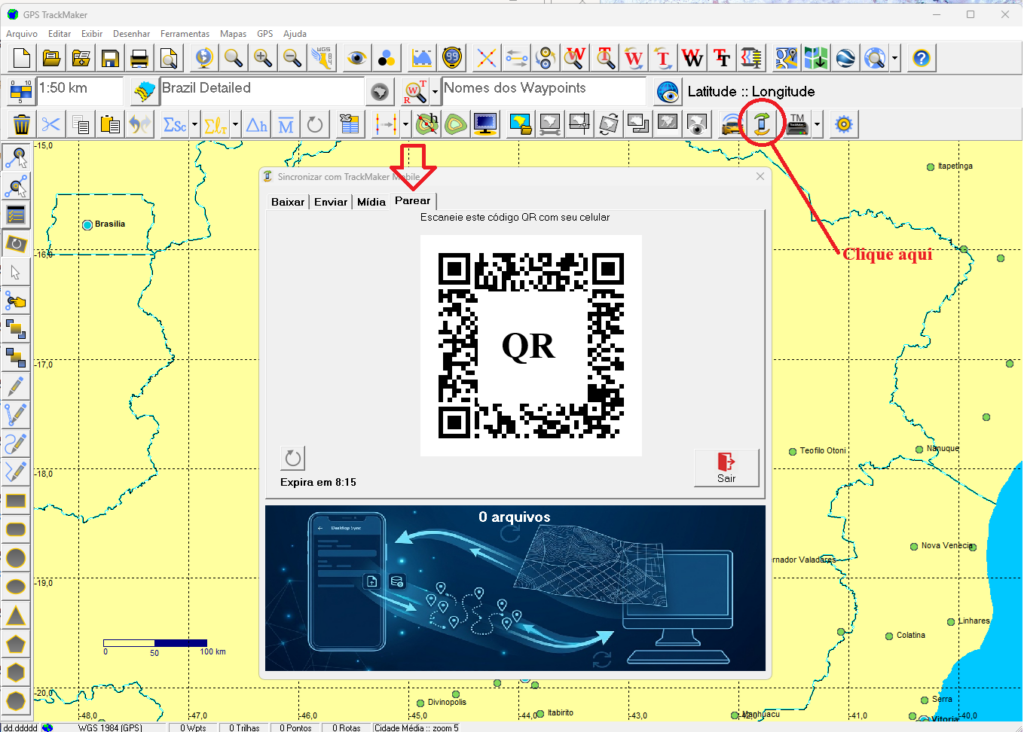
Task: Open the blue gear settings icon
Action: 843,124
